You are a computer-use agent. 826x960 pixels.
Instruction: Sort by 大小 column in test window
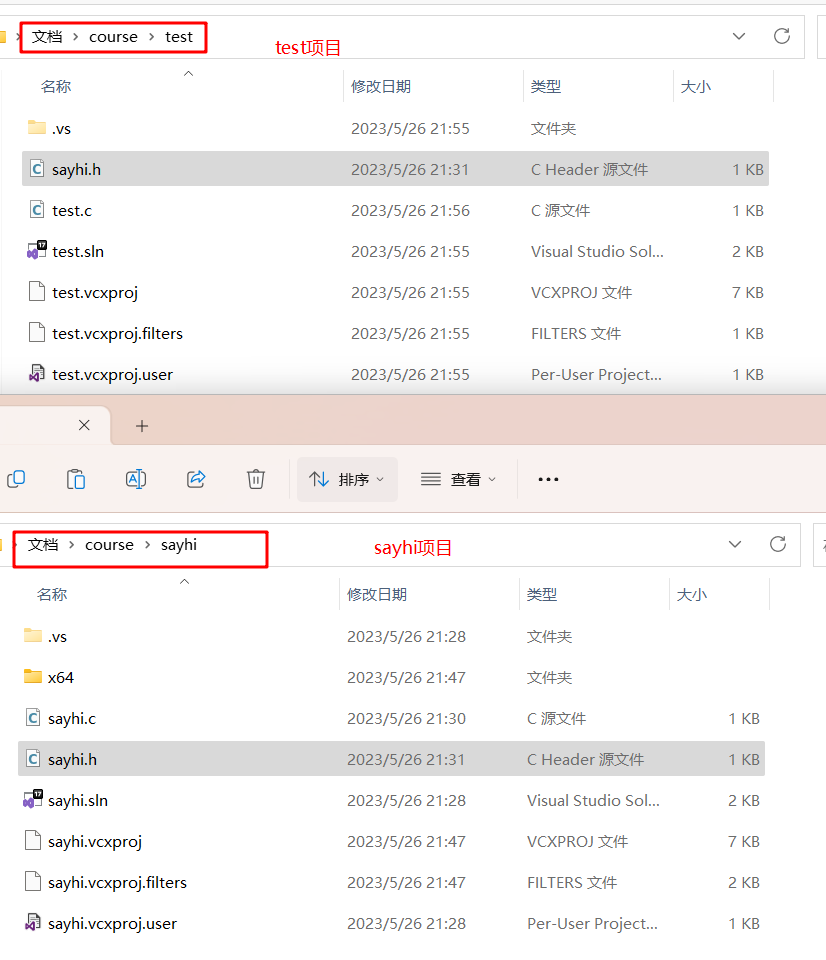696,86
